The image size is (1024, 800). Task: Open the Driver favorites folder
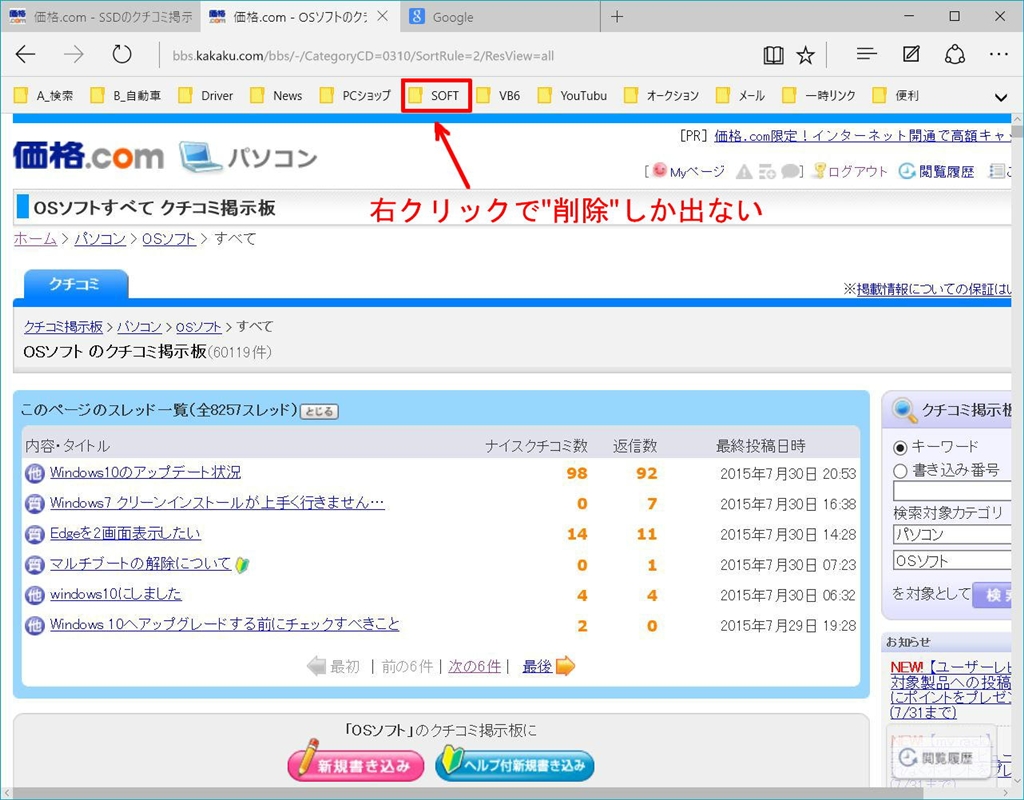(206, 96)
